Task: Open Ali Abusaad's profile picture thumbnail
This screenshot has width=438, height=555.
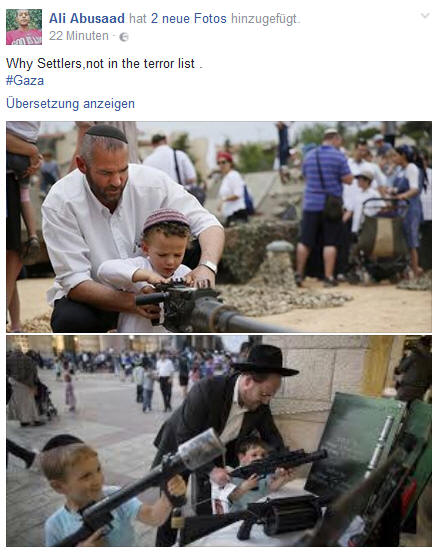Action: coord(24,27)
